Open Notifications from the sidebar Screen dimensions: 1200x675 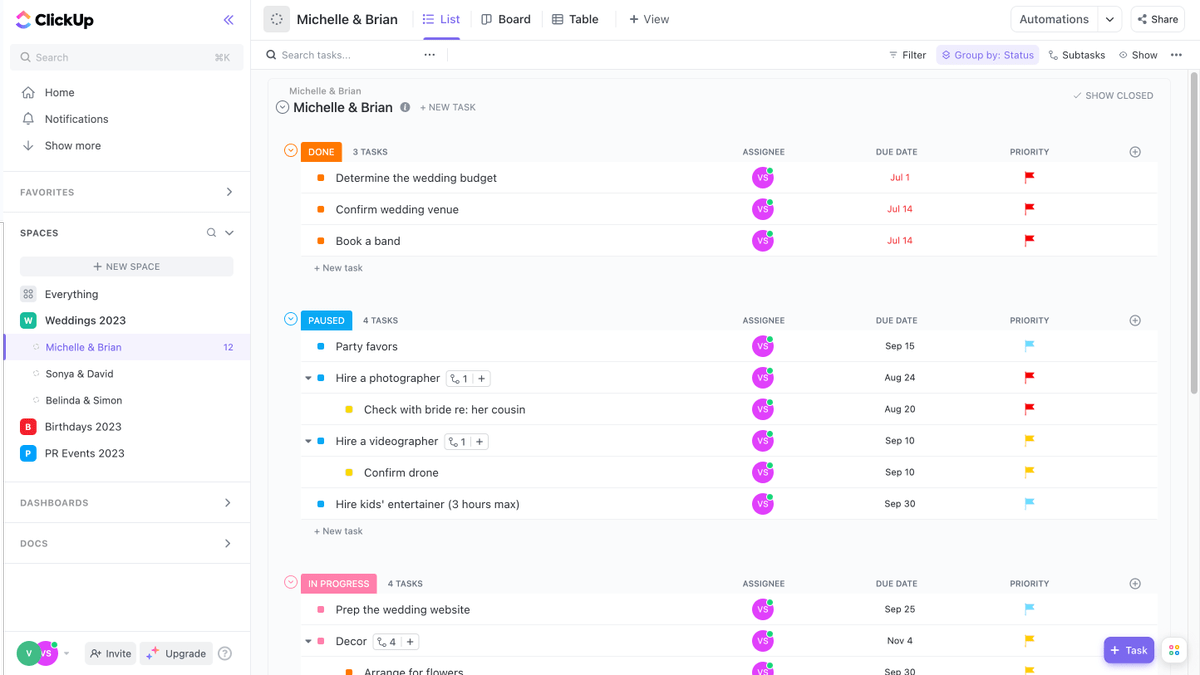pyautogui.click(x=76, y=118)
